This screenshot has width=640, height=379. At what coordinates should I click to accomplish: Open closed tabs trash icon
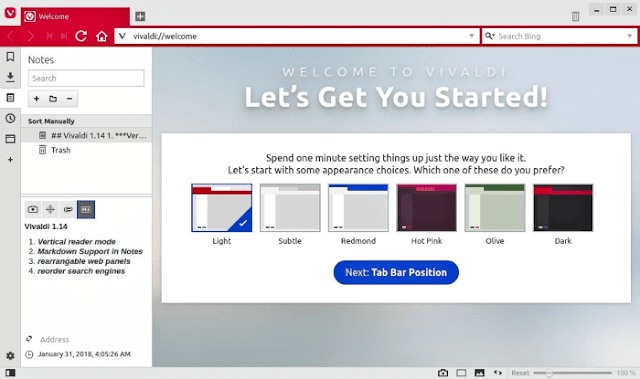[575, 16]
